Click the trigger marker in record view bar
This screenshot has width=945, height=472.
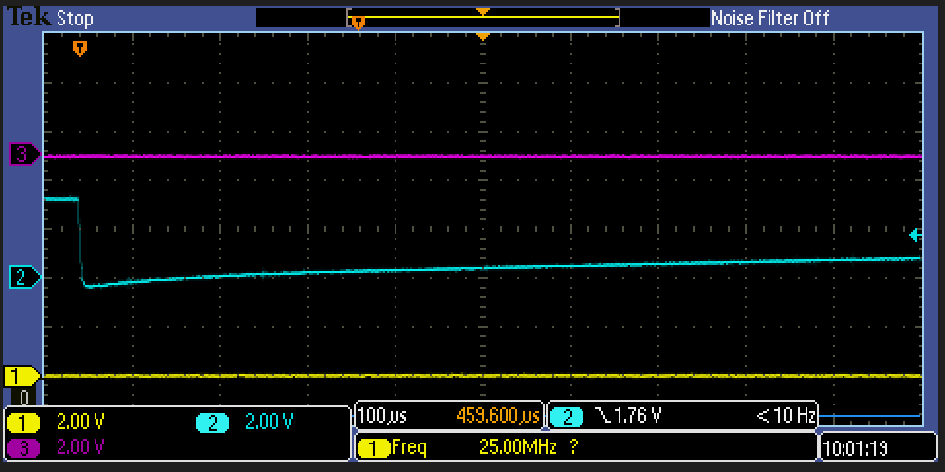(x=358, y=23)
